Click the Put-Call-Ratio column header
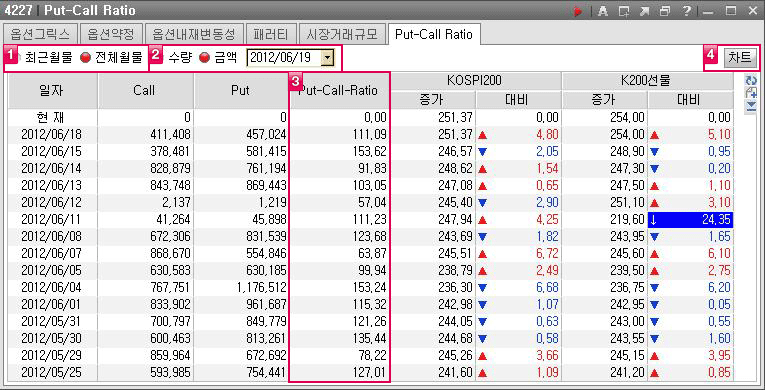 point(340,91)
